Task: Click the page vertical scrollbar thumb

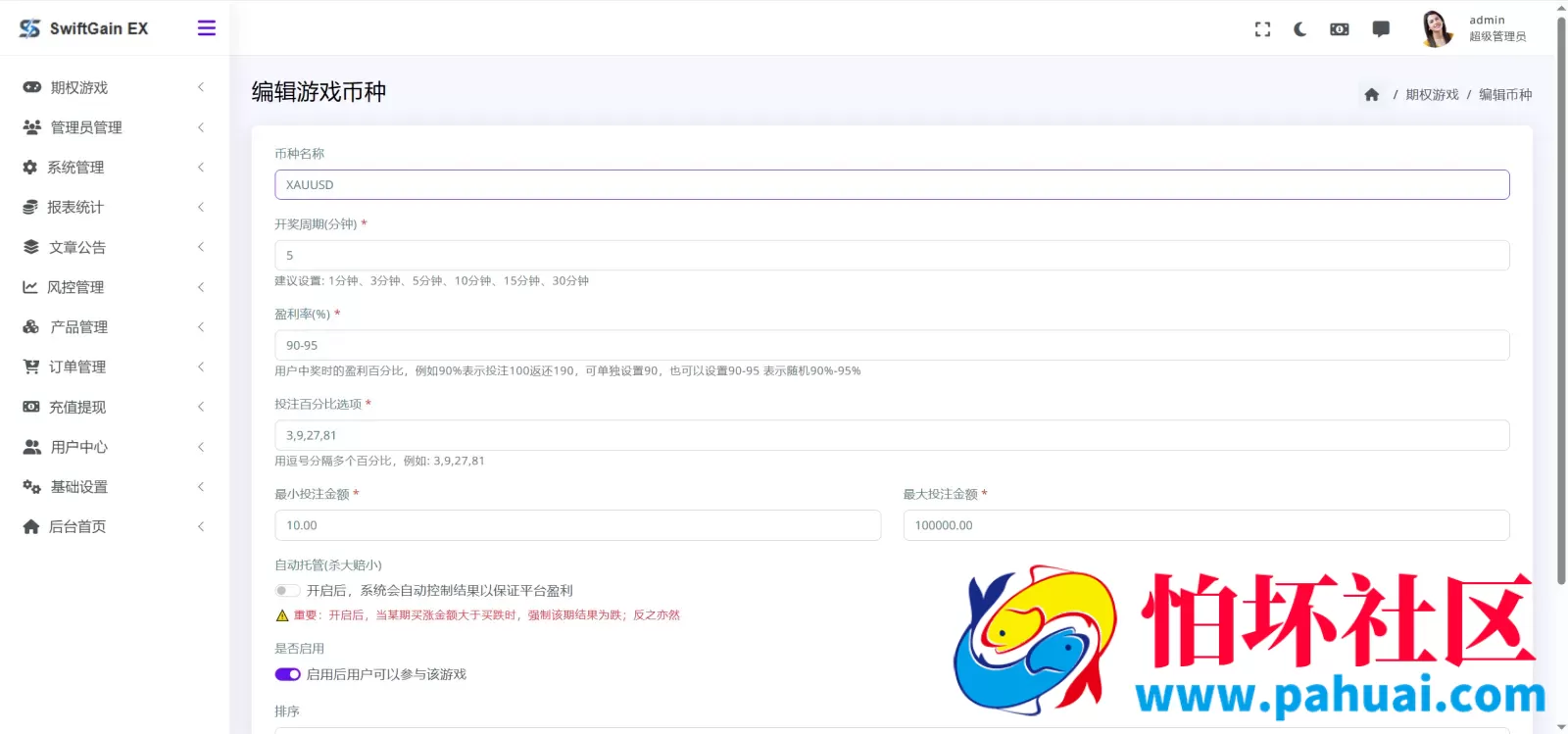Action: point(1561,299)
